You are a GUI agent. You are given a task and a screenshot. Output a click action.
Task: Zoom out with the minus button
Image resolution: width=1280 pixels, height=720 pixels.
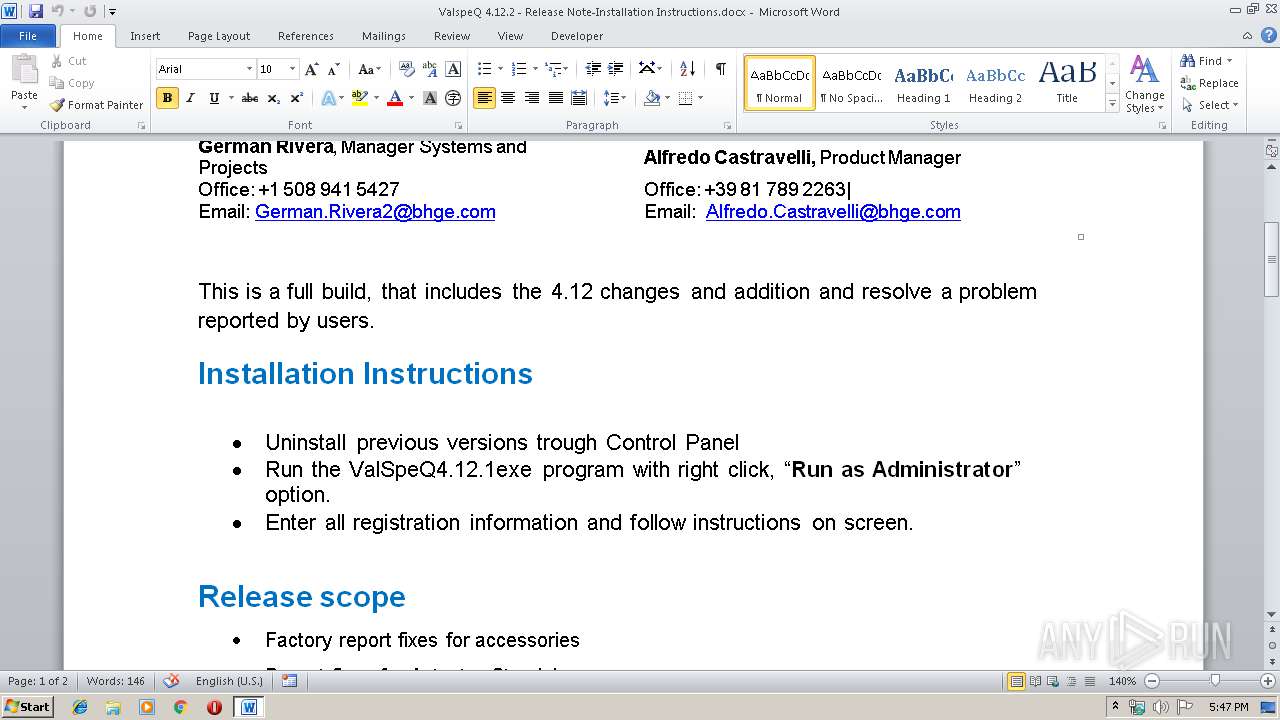(1151, 681)
